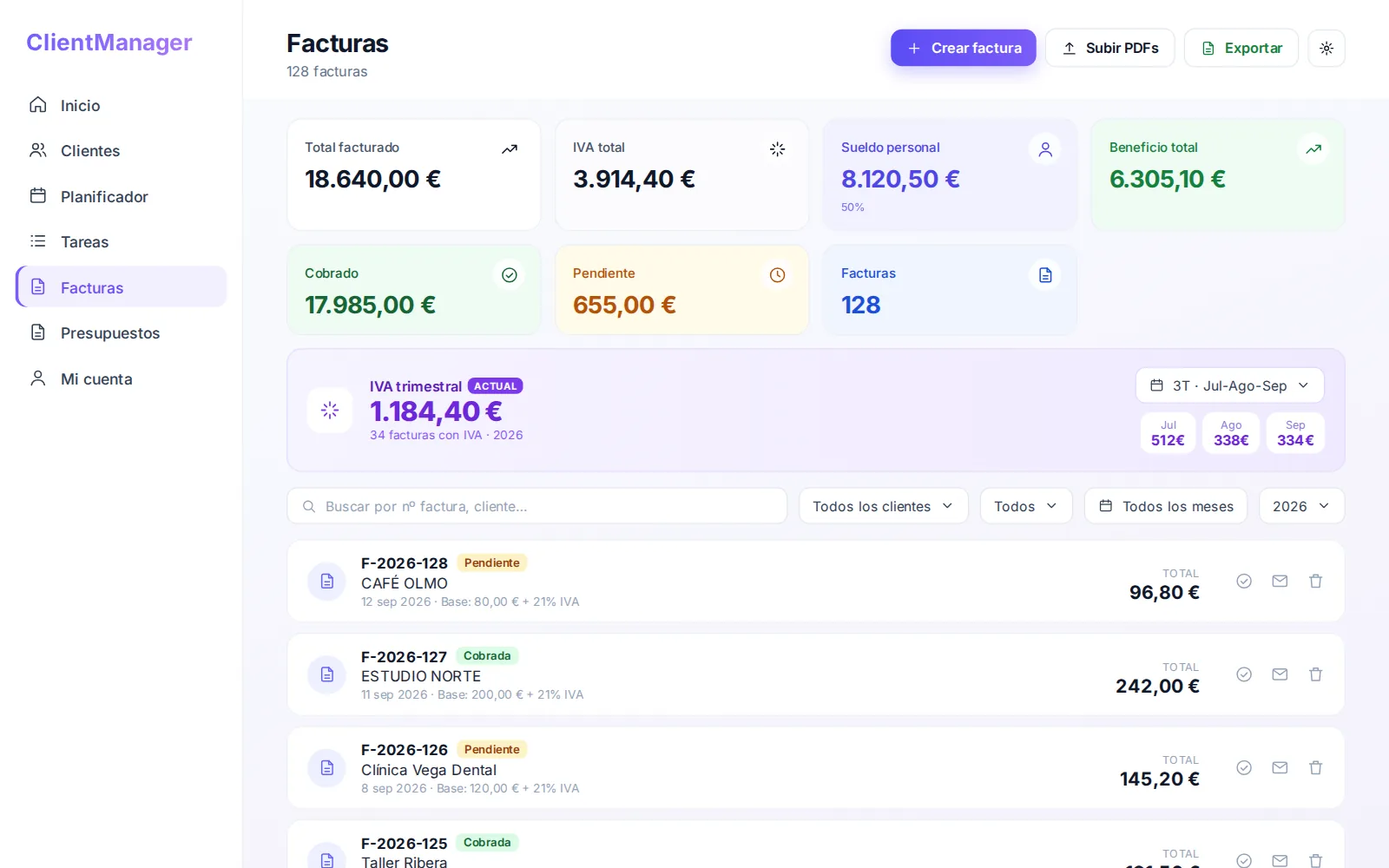Open the 3T Jul-Ago-Sep quarter dropdown

pyautogui.click(x=1229, y=385)
